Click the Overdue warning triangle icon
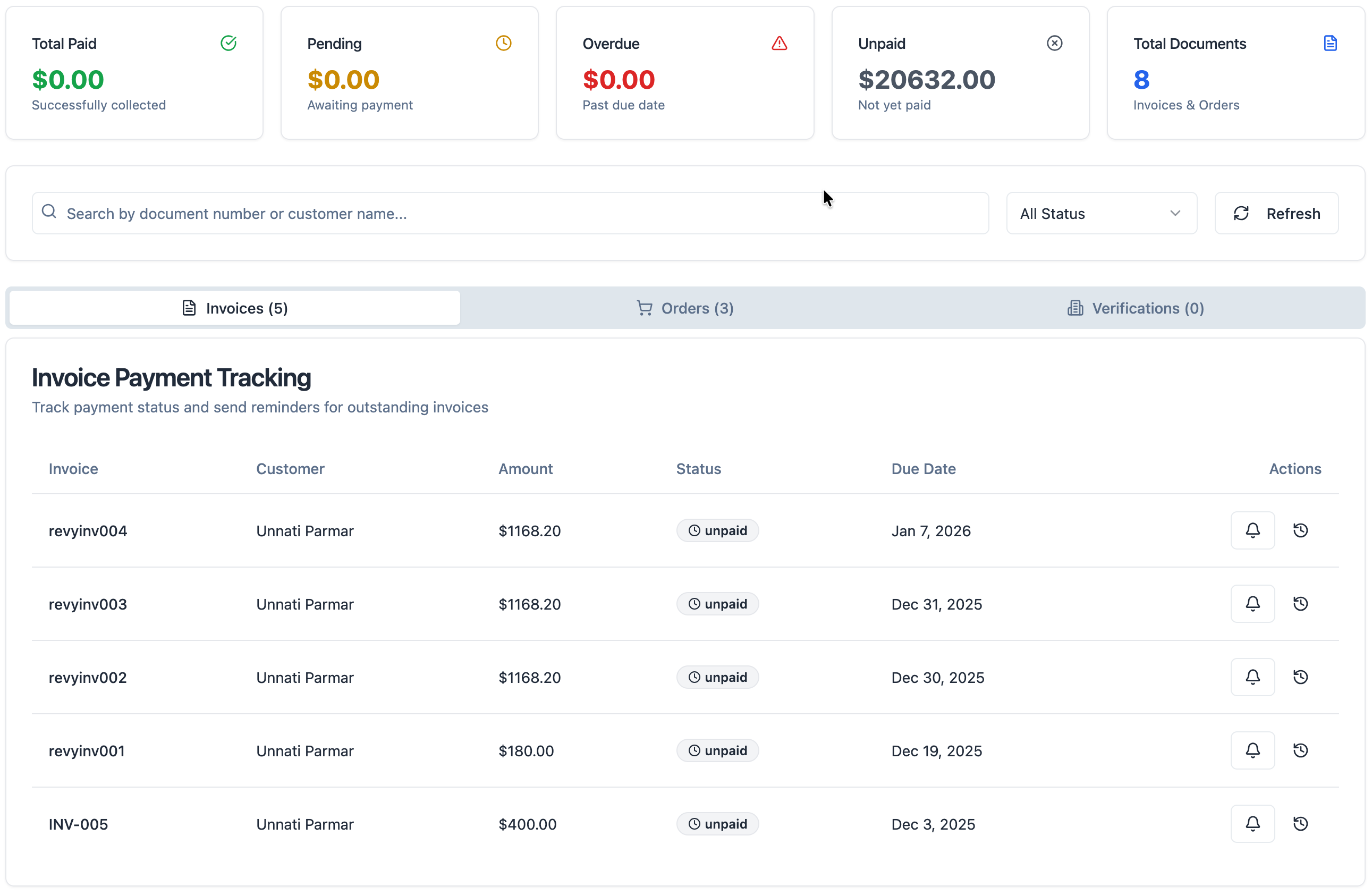 click(779, 43)
